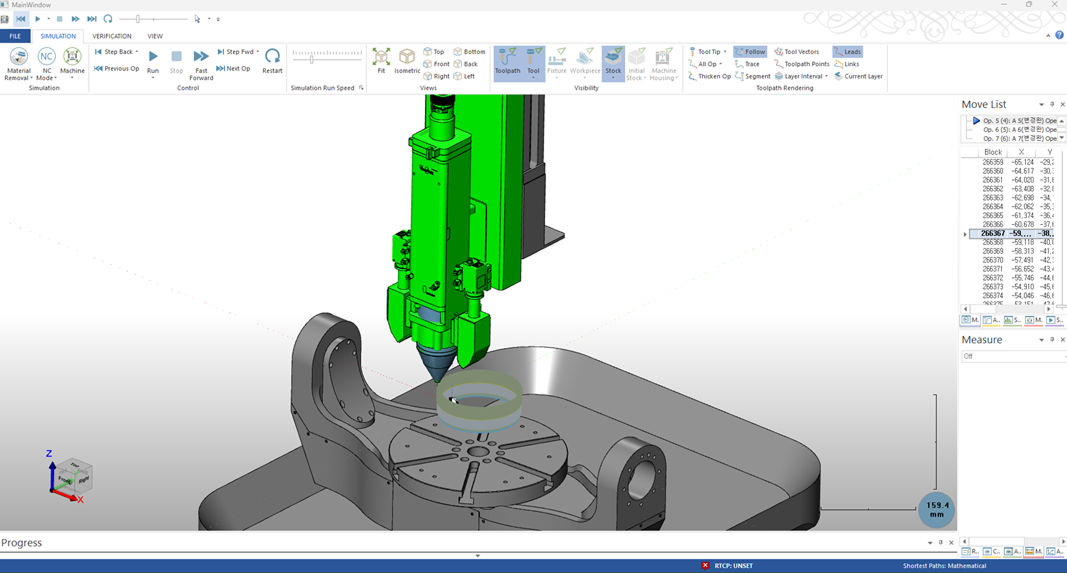Click the Next Op button
Screen dimensions: 1067x573
[x=233, y=69]
